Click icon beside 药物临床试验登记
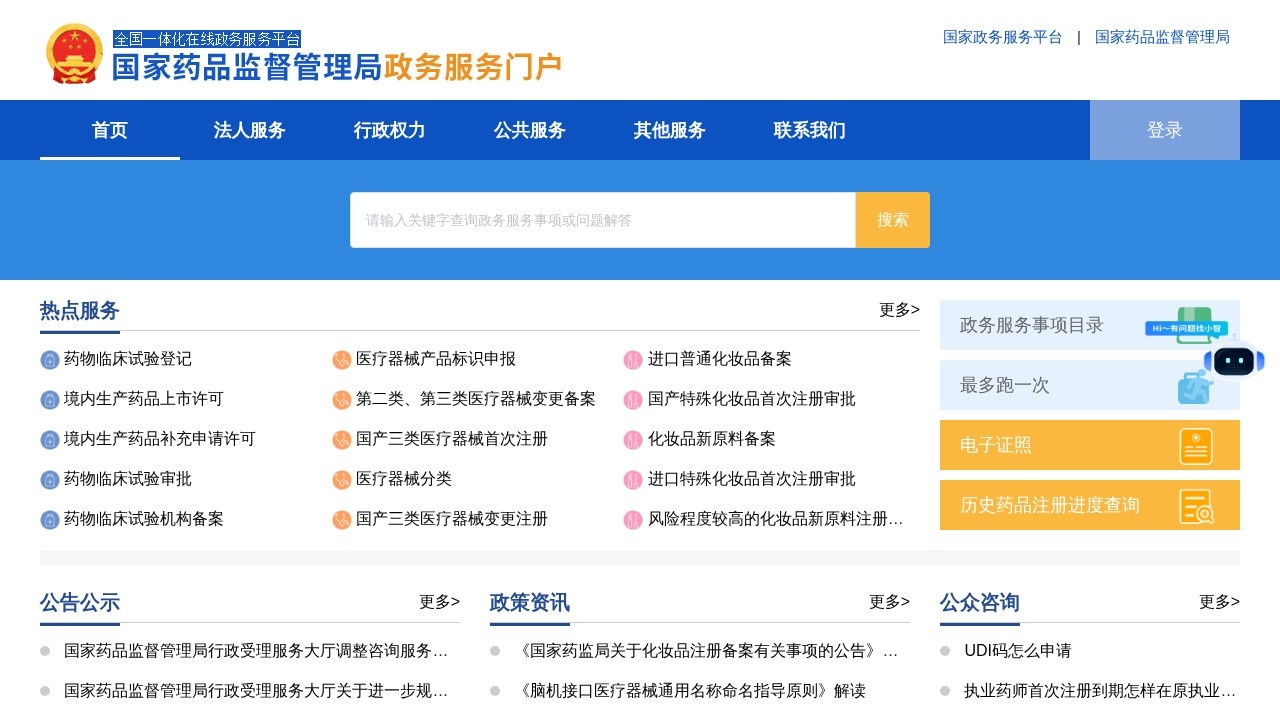Screen dimensions: 1280x720 click(50, 360)
